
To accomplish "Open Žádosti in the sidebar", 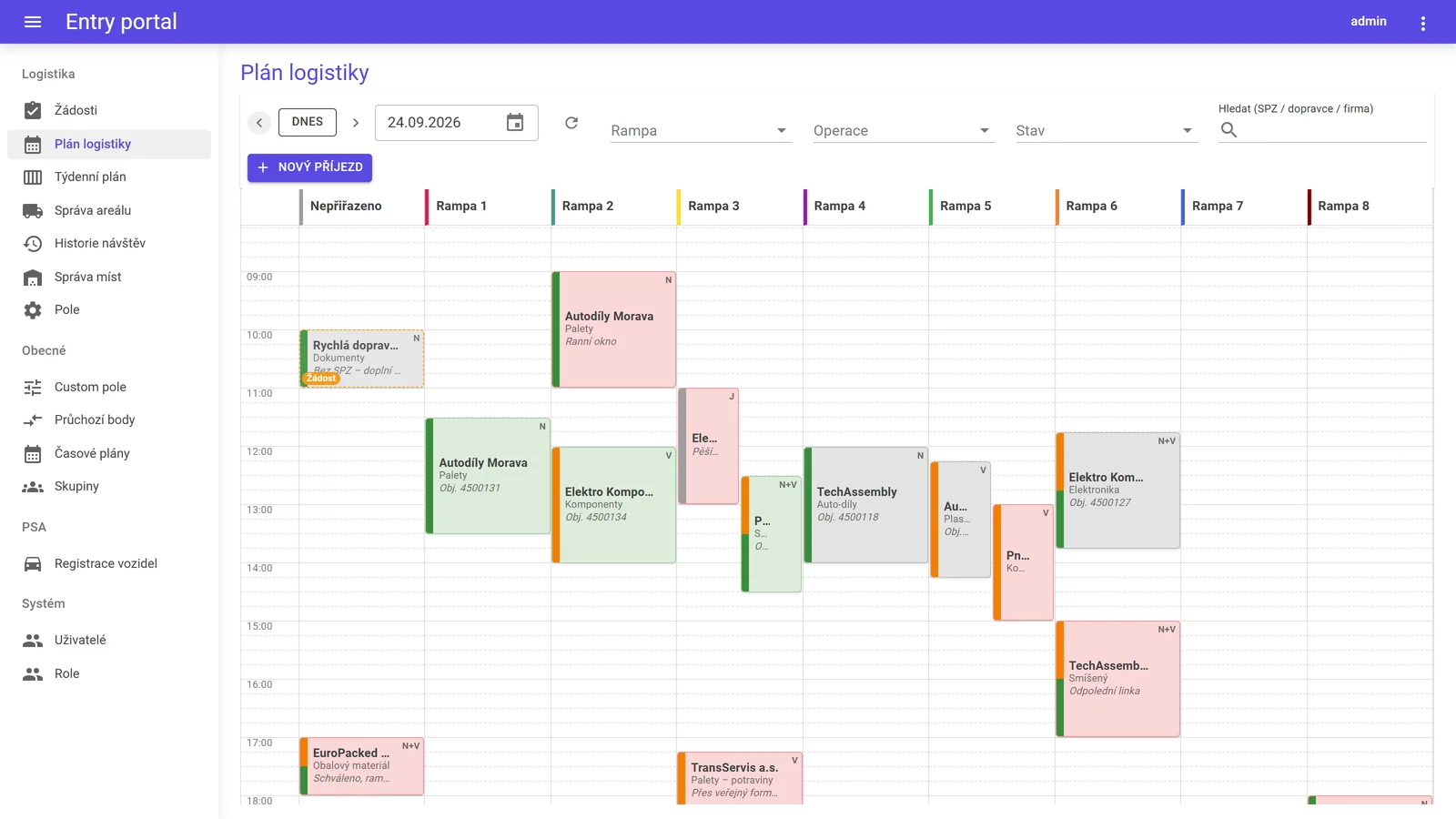I will [109, 110].
